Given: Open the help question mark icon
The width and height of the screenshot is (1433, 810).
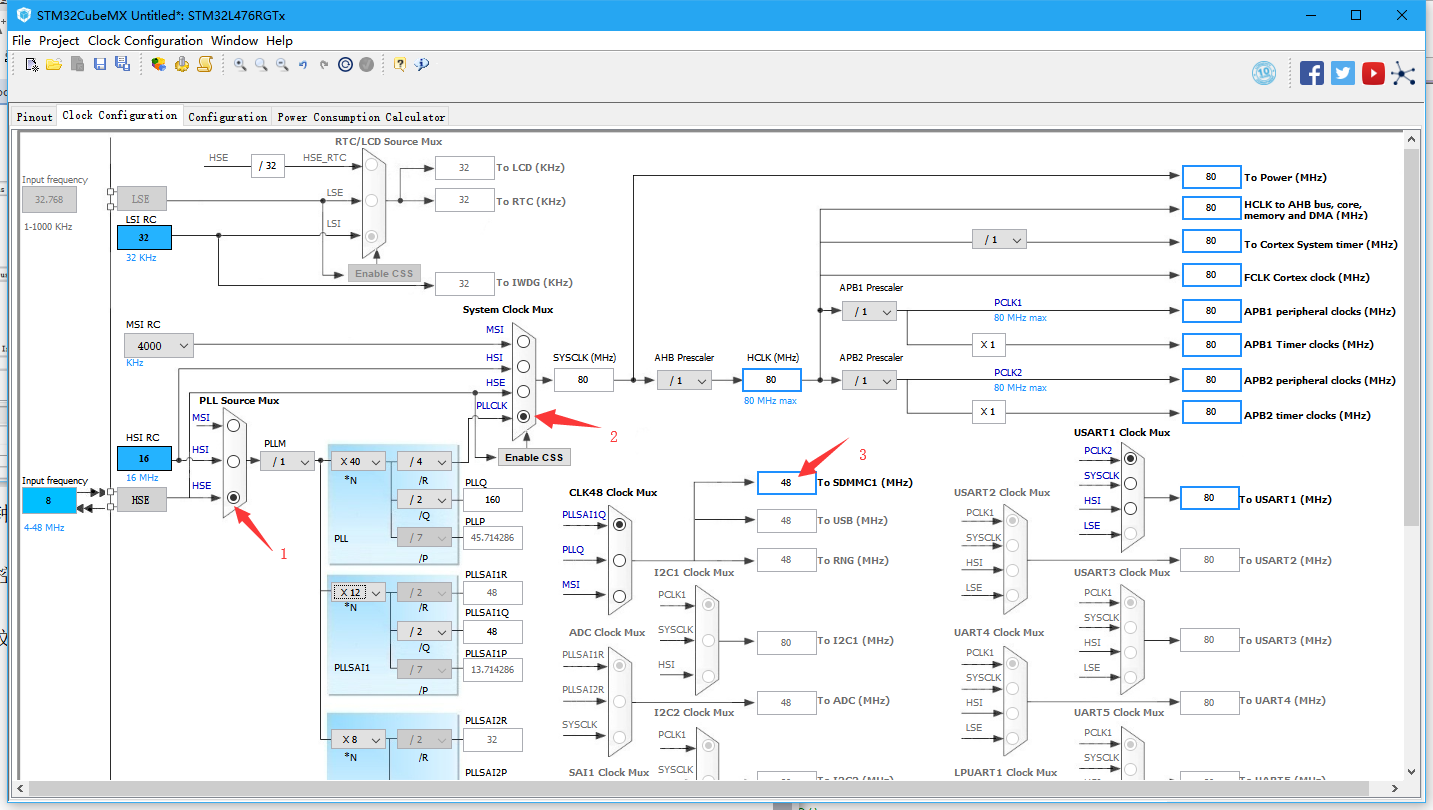Looking at the screenshot, I should click(398, 63).
